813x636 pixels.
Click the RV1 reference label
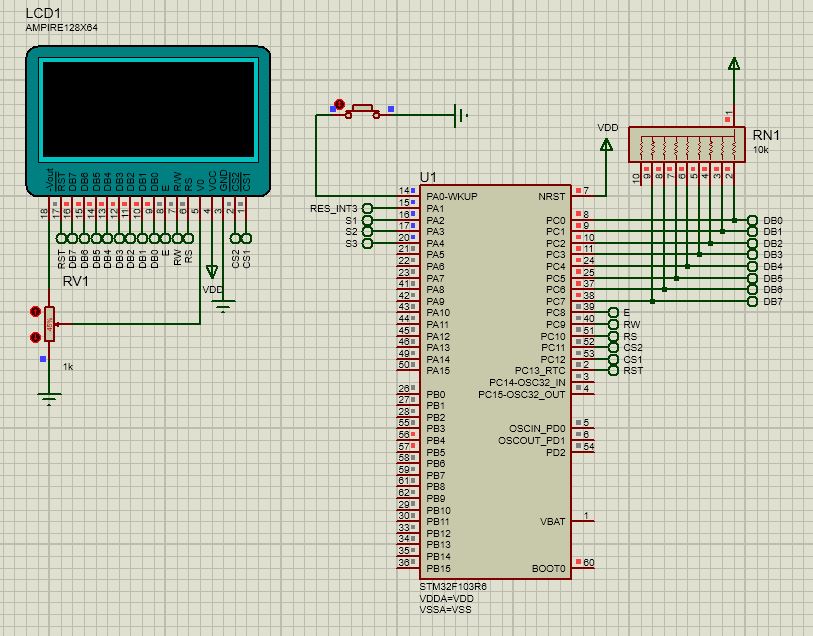tap(76, 281)
